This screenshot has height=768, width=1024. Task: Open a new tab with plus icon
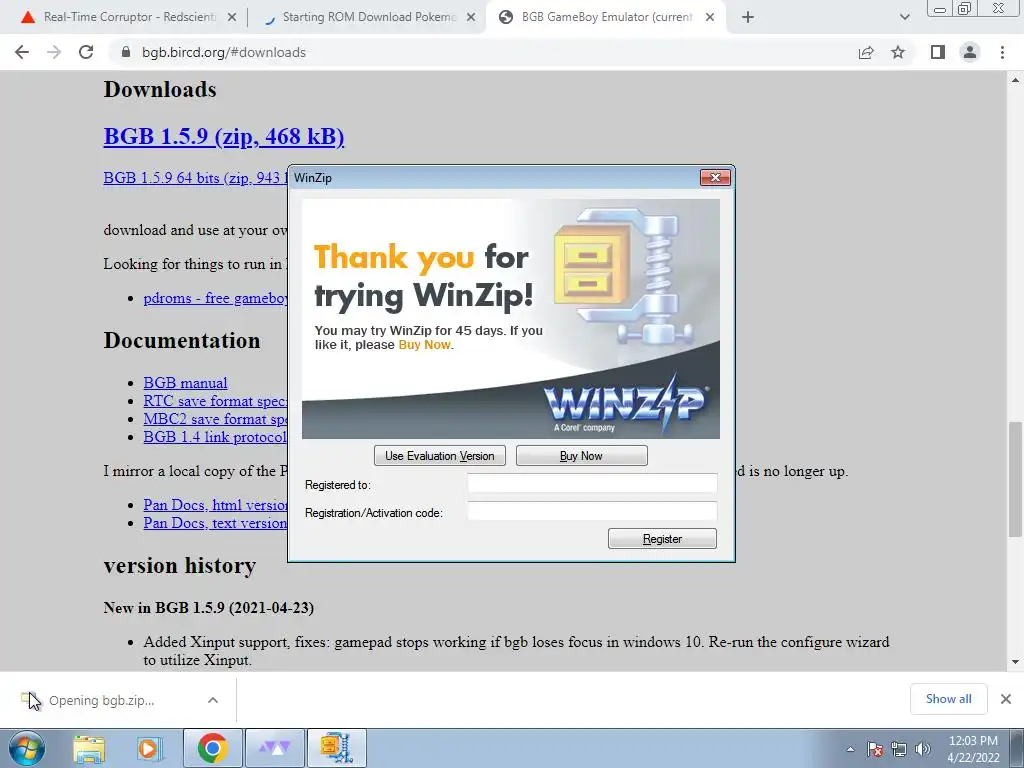tap(748, 18)
